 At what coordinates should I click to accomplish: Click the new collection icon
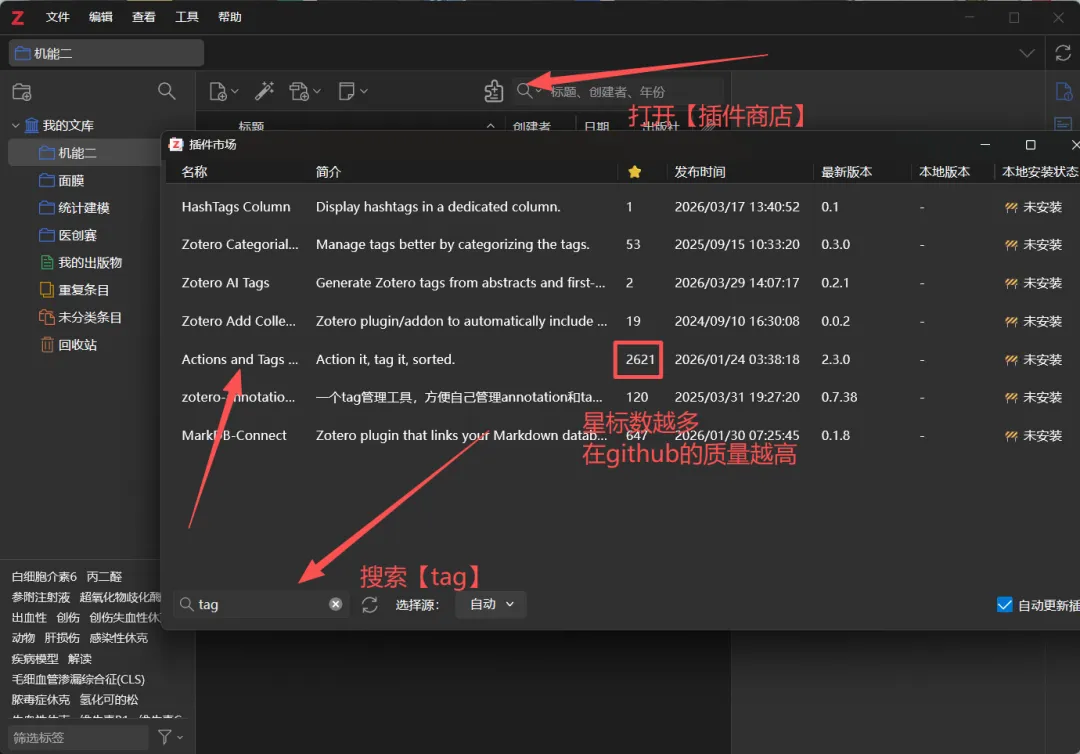22,92
